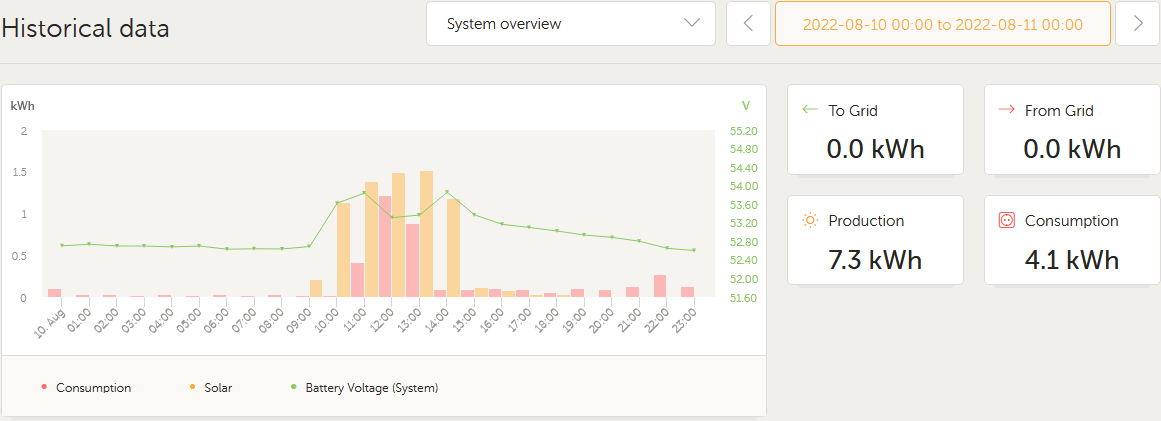Screen dimensions: 1161x421
Task: Select the Battery Voltage point at 14:00
Action: [447, 192]
